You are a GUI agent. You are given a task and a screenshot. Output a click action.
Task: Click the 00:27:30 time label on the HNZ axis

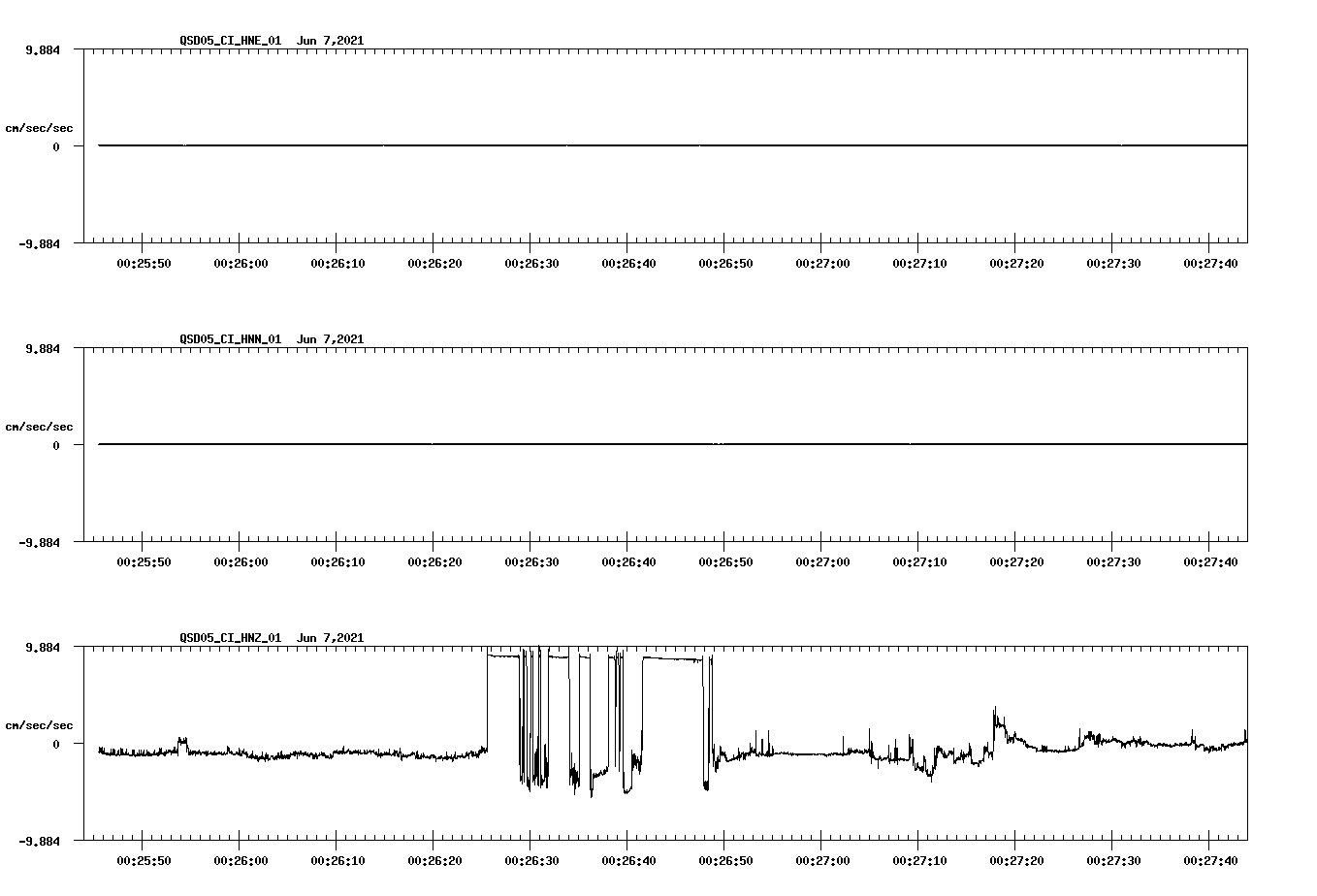[x=1113, y=860]
